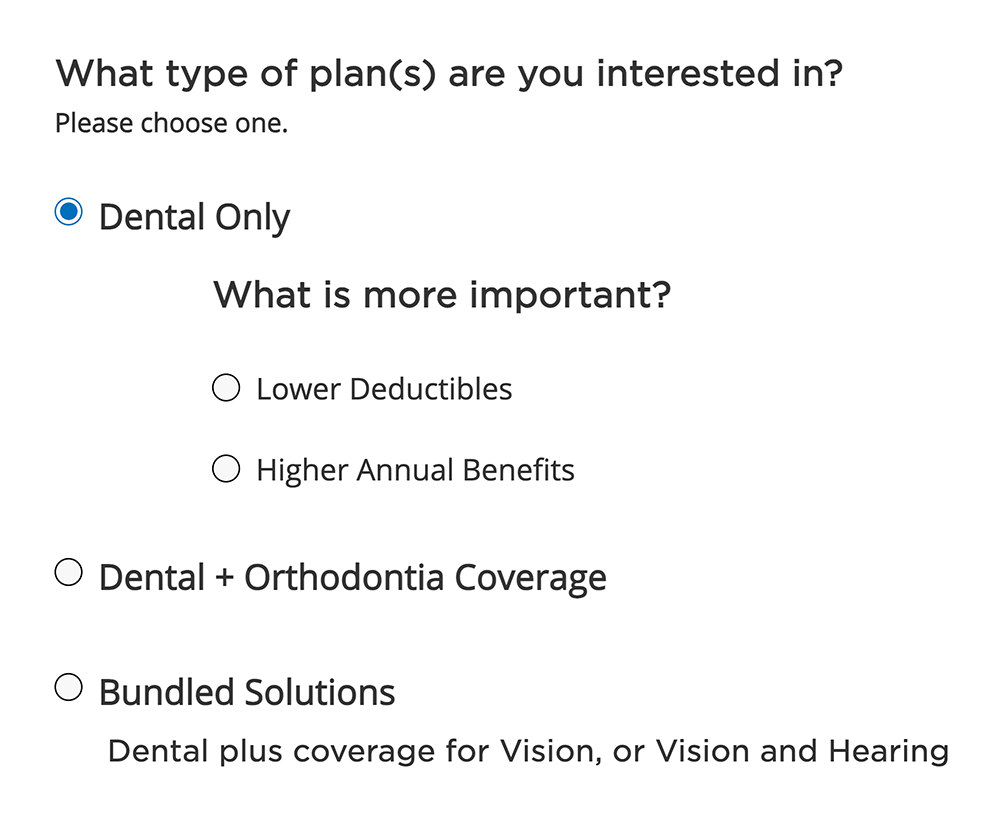The height and width of the screenshot is (825, 1003).
Task: Click the word "Orthodontia" in the second plan option
Action: click(343, 578)
